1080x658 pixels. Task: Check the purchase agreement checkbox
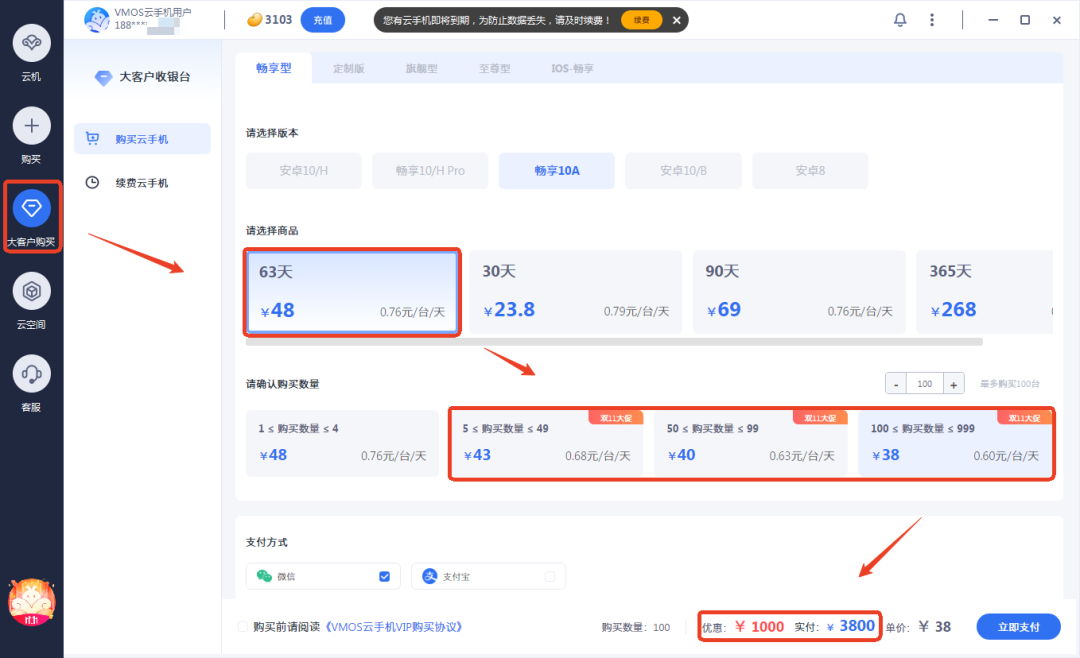point(243,627)
